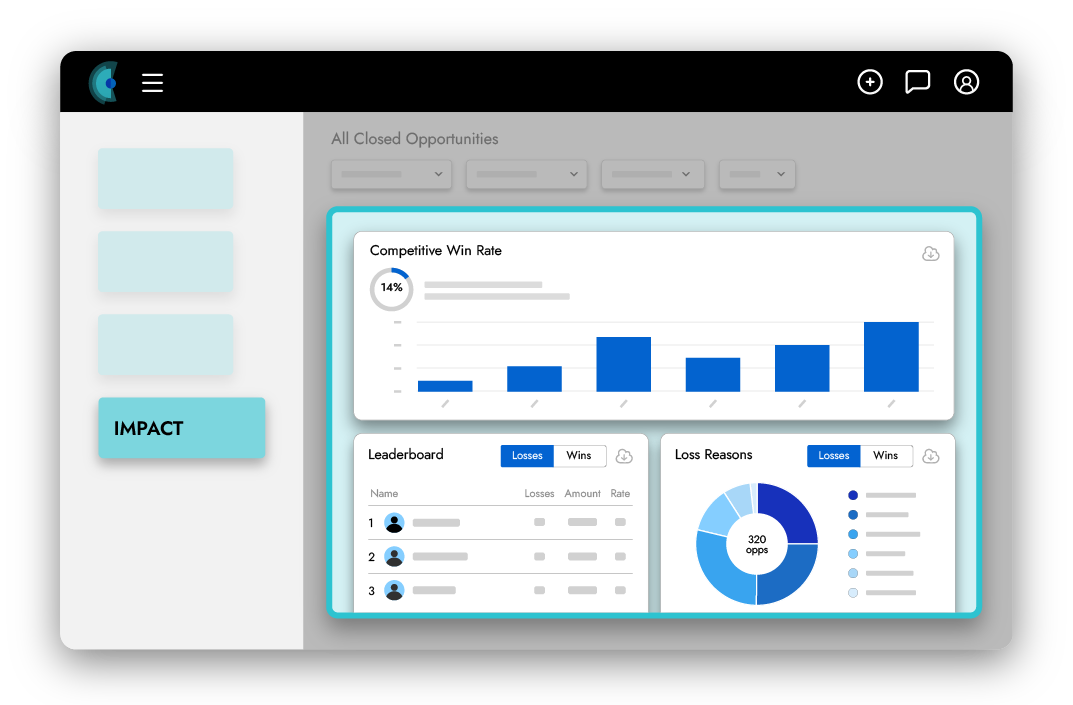Switch Loss Reasons to Wins
This screenshot has height=705, width=1073.
[x=885, y=456]
